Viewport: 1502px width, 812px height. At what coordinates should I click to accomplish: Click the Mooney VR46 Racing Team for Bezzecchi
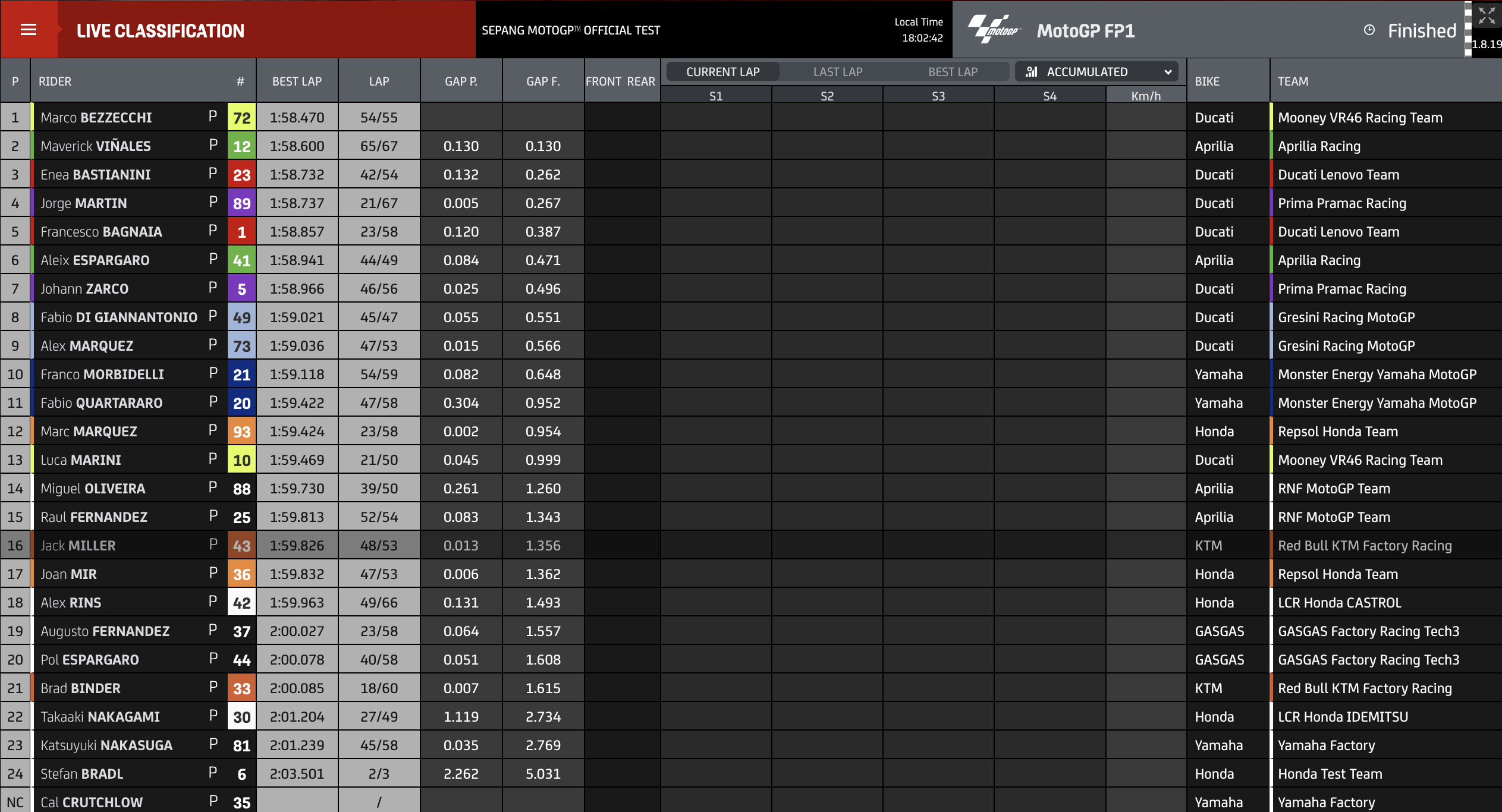[1360, 118]
